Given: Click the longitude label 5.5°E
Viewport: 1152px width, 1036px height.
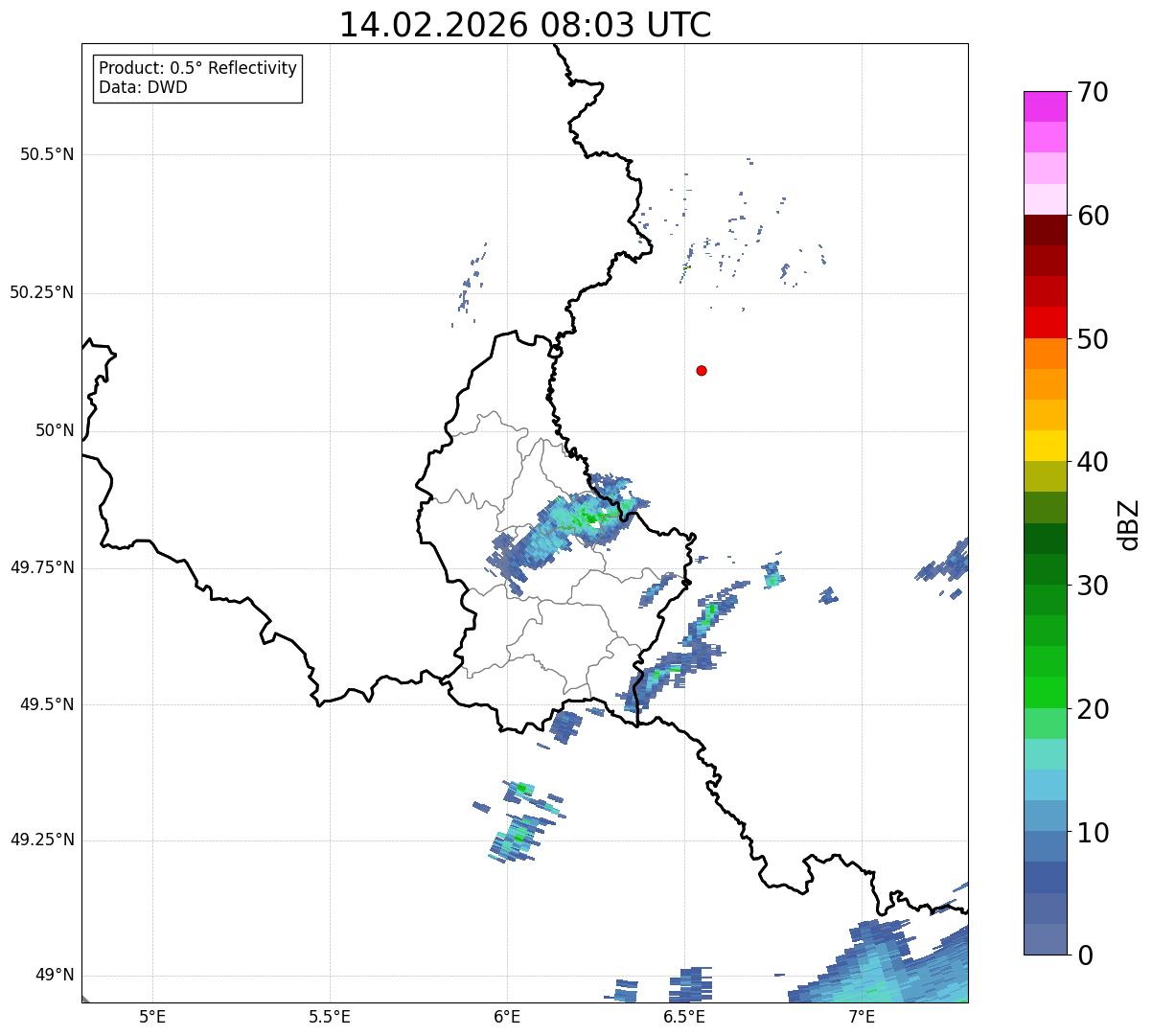Looking at the screenshot, I should click(x=330, y=1016).
